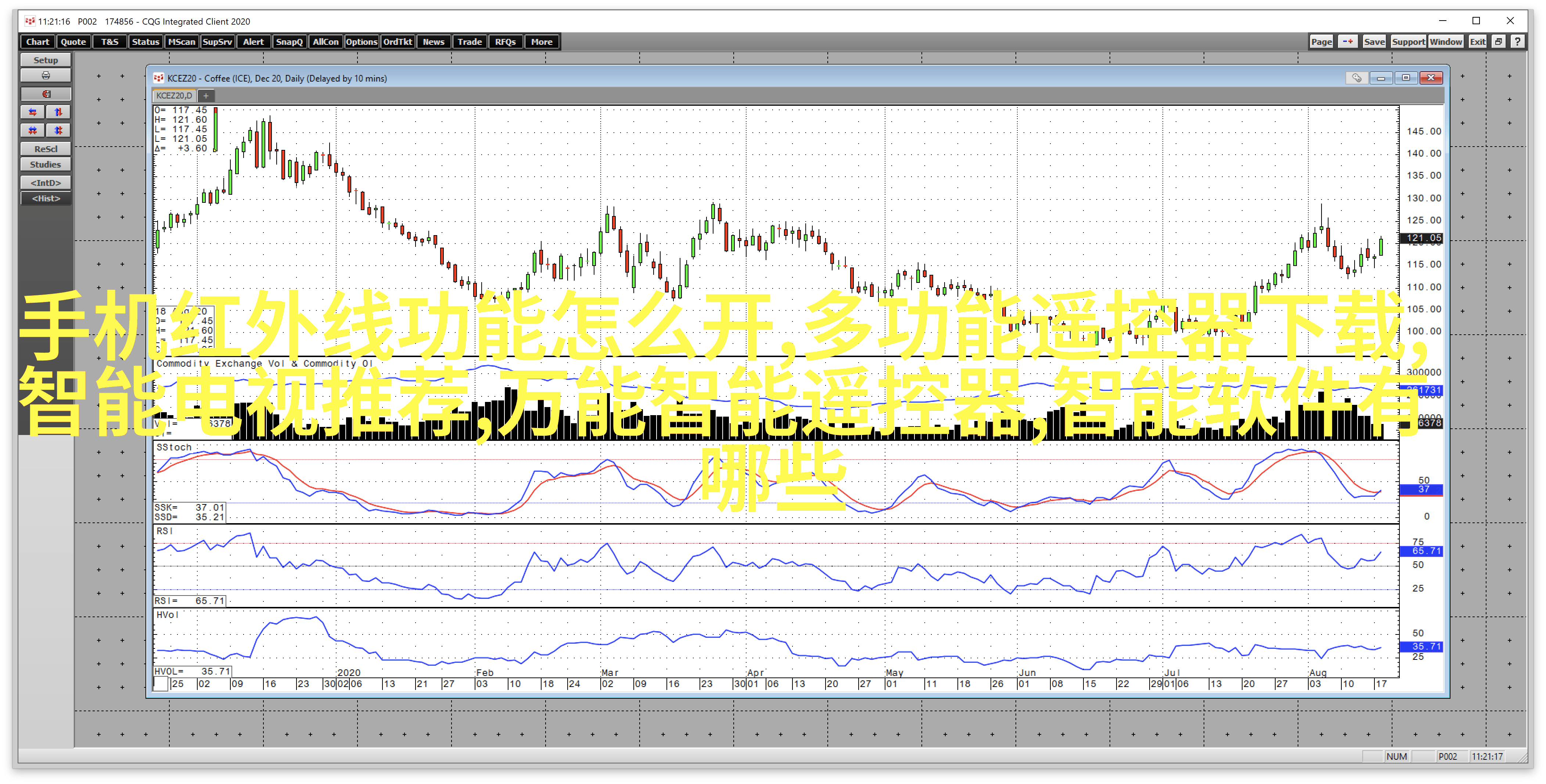Image resolution: width=1546 pixels, height=784 pixels.
Task: Add a new chart tab with plus button
Action: click(x=206, y=96)
